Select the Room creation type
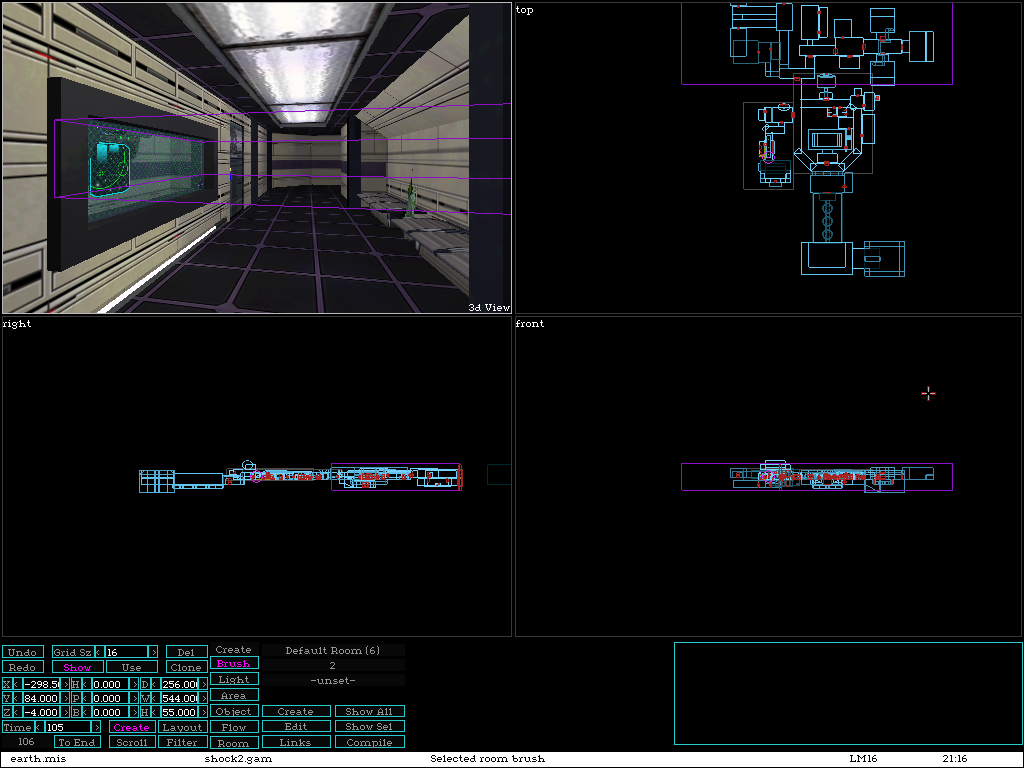Screen dimensions: 1024x768 pyautogui.click(x=234, y=743)
